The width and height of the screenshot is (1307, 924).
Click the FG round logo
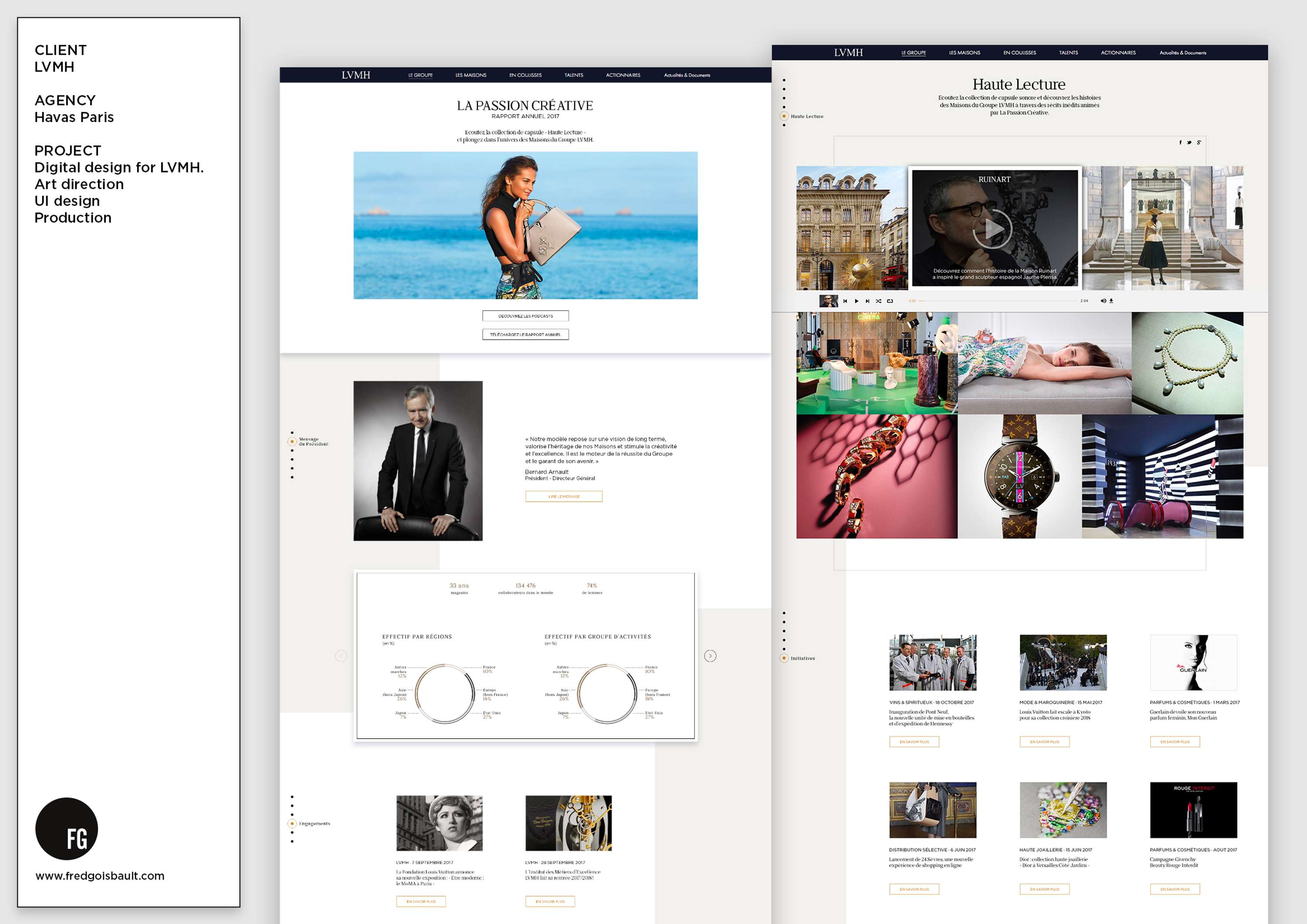click(x=67, y=828)
